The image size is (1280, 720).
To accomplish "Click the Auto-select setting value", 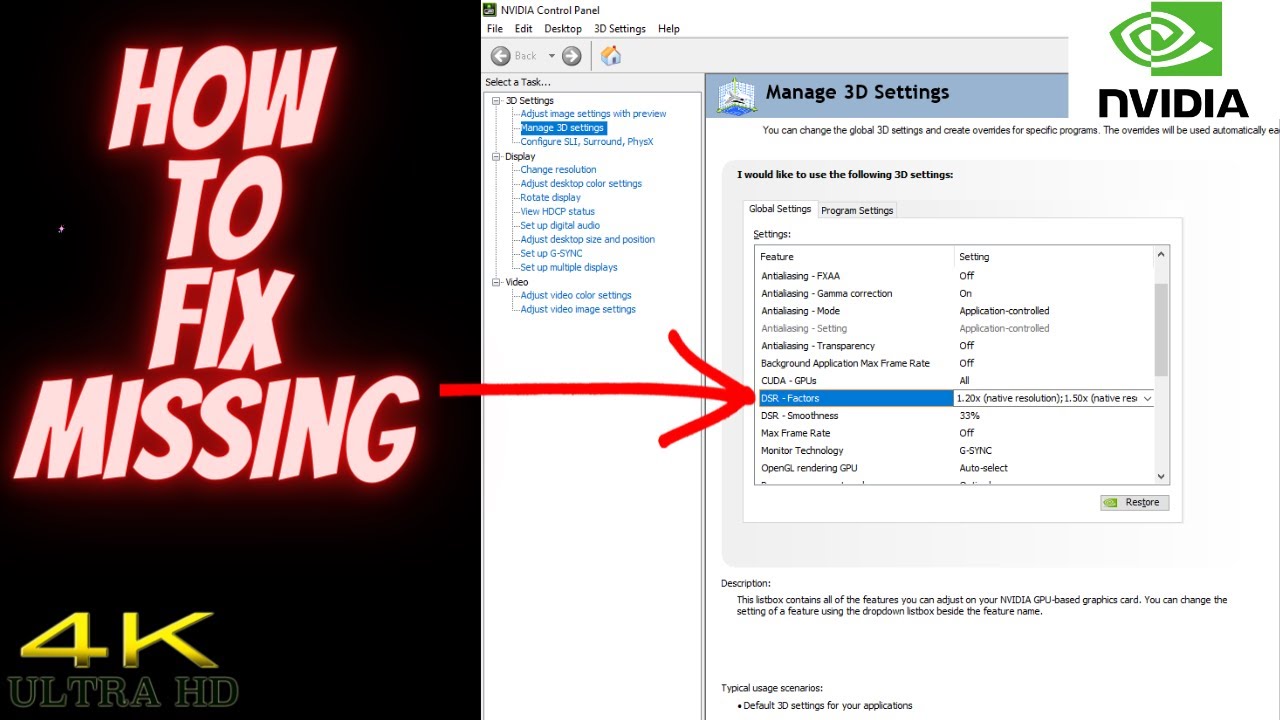I will pyautogui.click(x=984, y=468).
